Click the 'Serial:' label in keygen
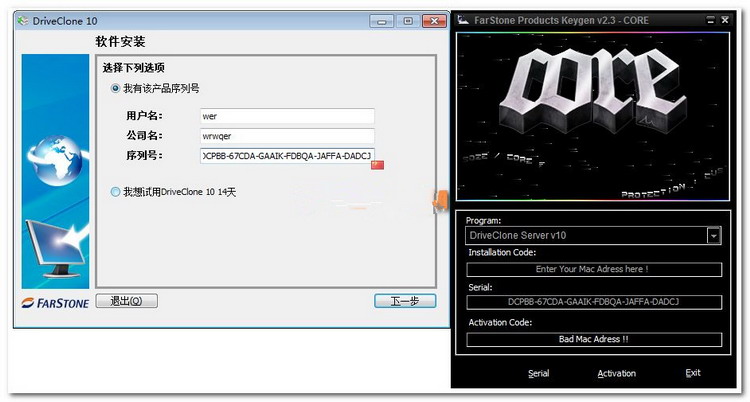Viewport: 750px width, 402px height. pyautogui.click(x=480, y=287)
